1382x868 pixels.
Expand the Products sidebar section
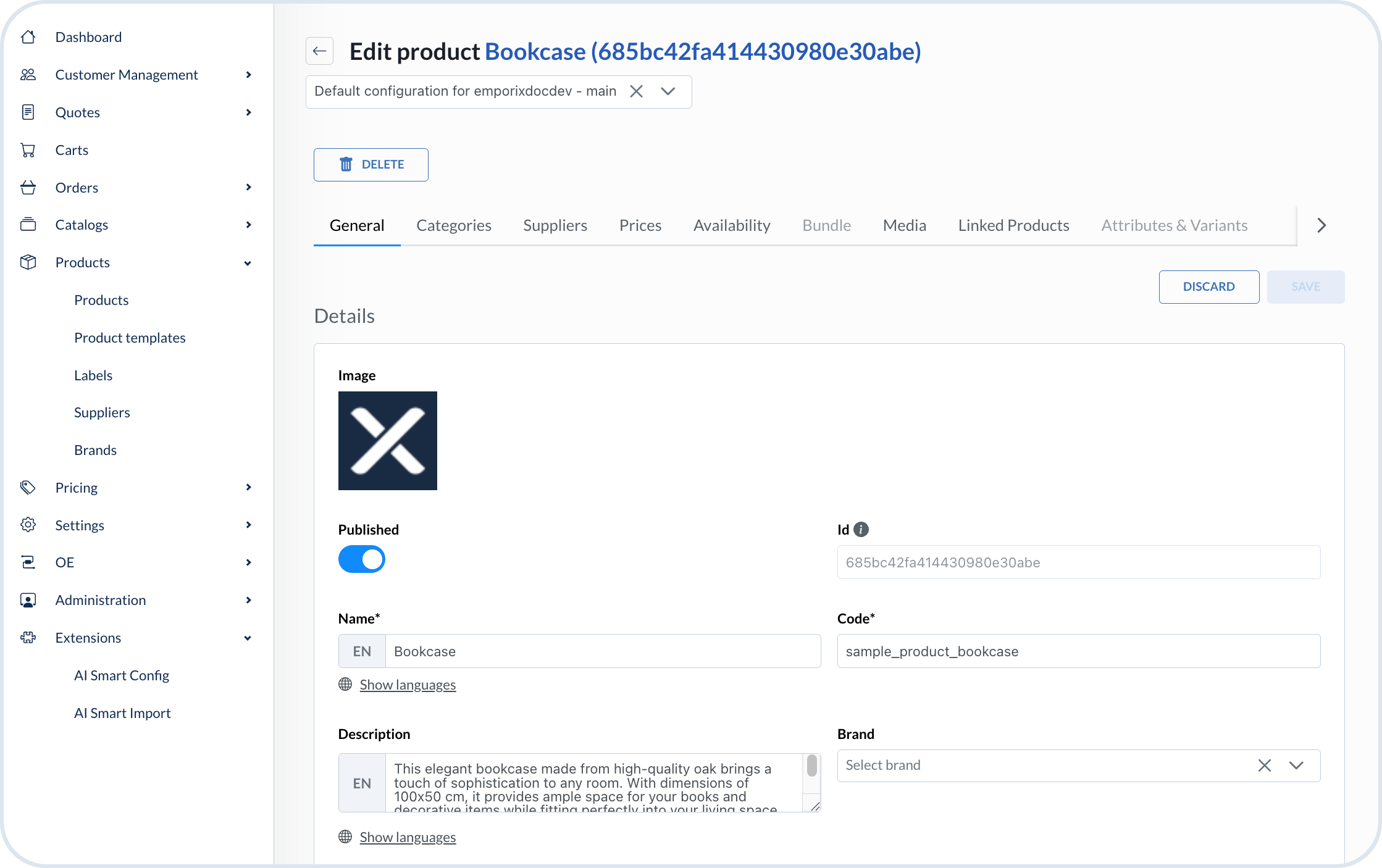(248, 262)
